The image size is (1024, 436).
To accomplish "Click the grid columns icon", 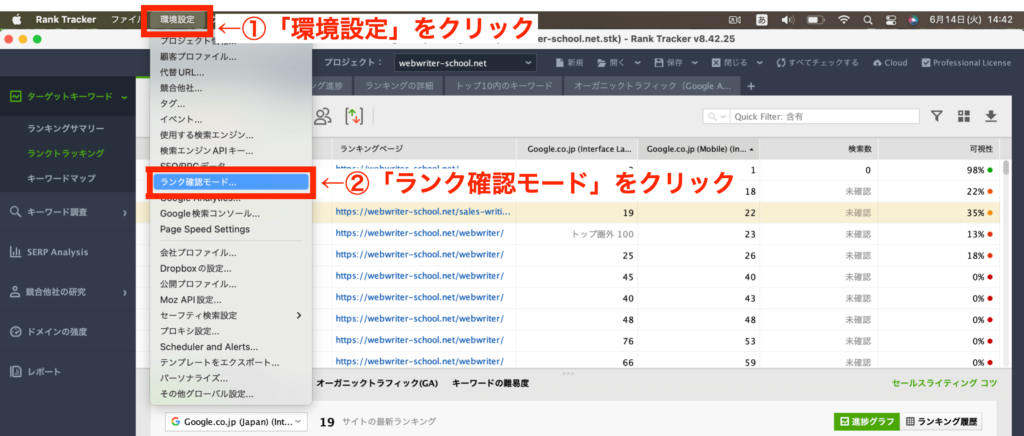I will [x=964, y=116].
